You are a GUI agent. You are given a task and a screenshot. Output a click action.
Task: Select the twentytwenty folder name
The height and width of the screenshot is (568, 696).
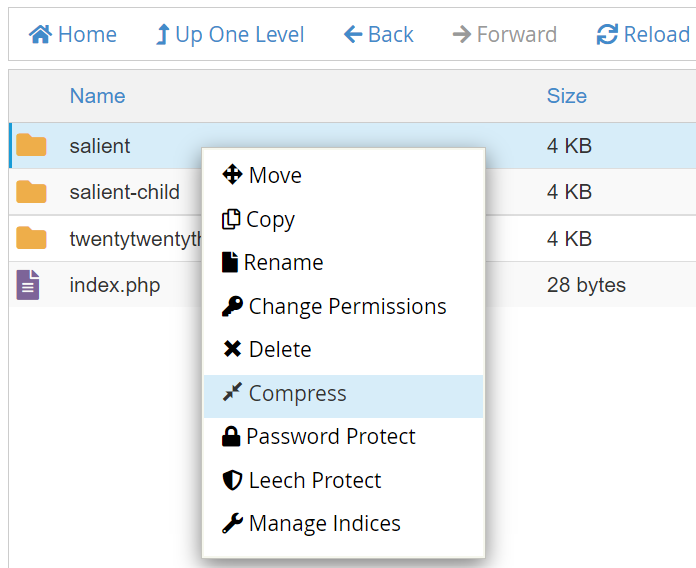point(135,239)
